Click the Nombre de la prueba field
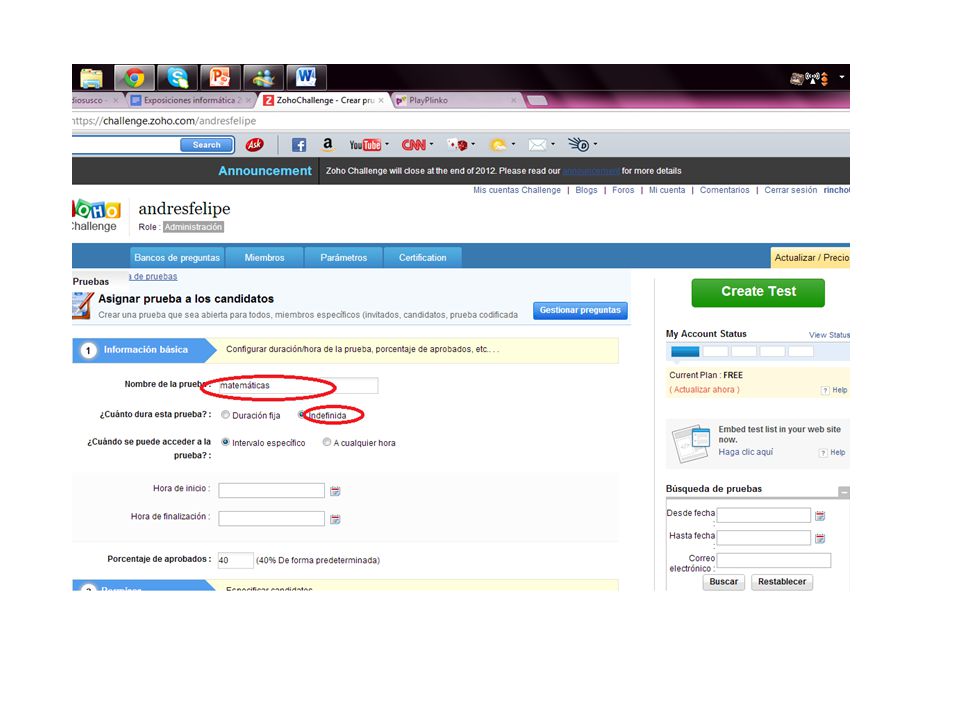The width and height of the screenshot is (960, 720). [x=298, y=385]
